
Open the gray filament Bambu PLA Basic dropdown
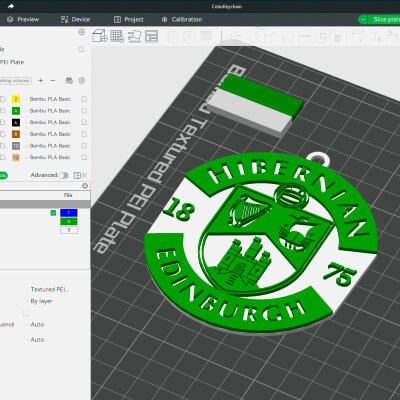tap(50, 146)
